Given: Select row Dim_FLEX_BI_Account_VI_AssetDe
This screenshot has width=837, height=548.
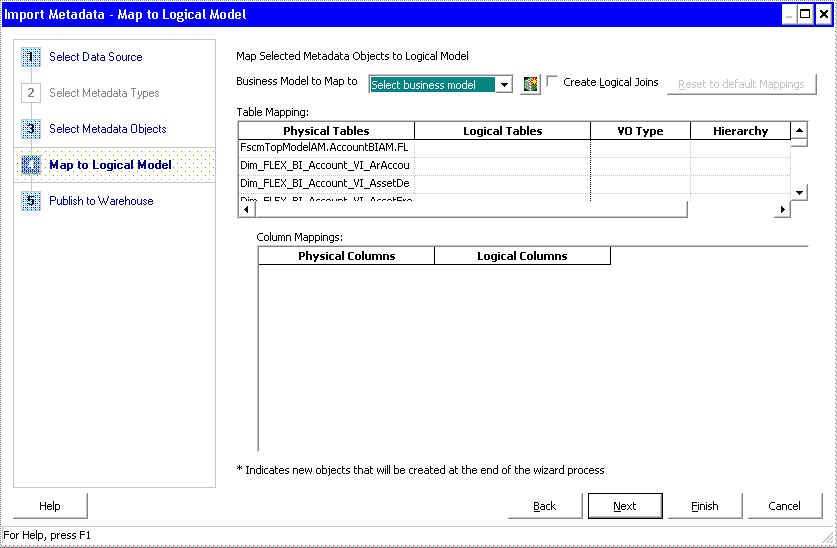Looking at the screenshot, I should 326,184.
